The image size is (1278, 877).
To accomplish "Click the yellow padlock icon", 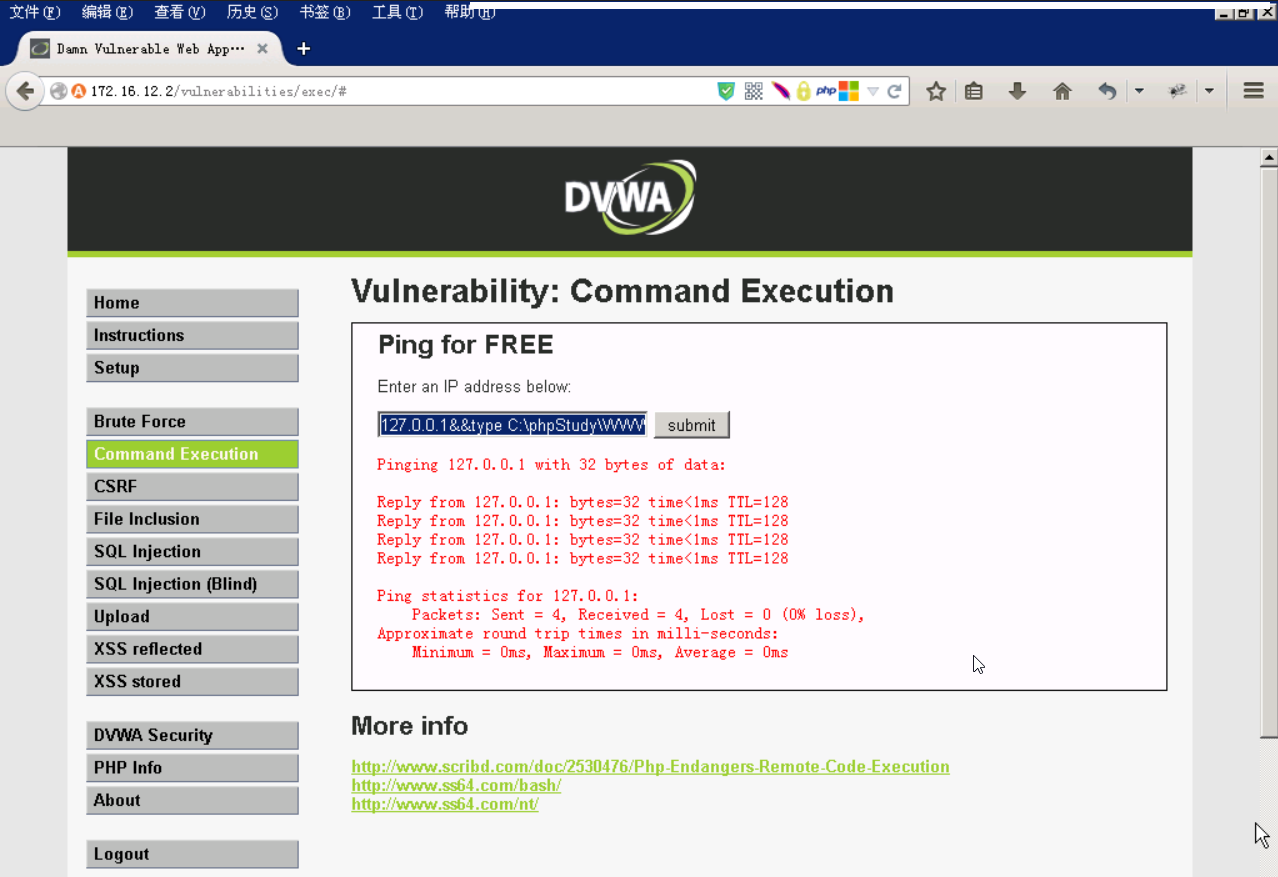I will click(x=803, y=91).
